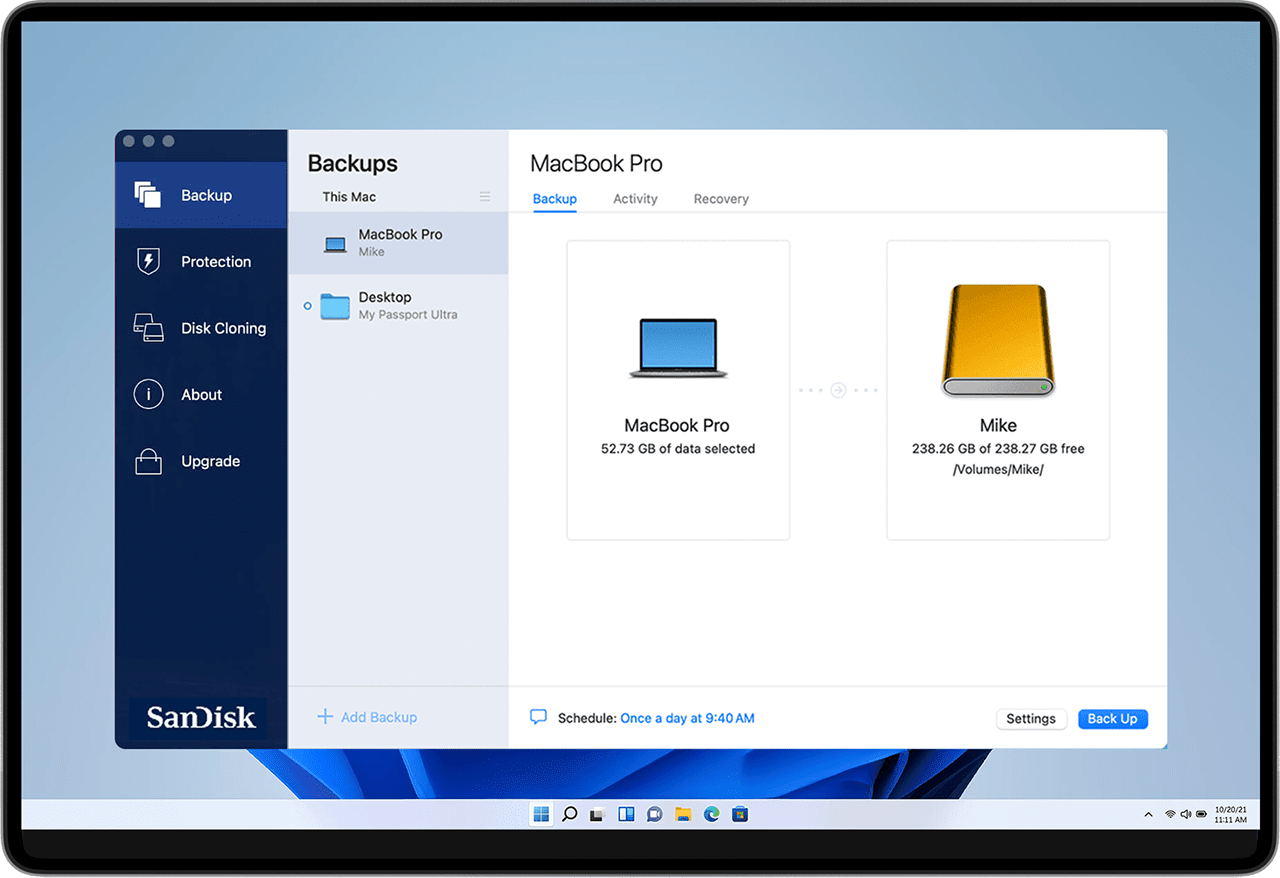Image resolution: width=1280 pixels, height=878 pixels.
Task: Choose the Mike destination drive tile
Action: click(x=998, y=390)
